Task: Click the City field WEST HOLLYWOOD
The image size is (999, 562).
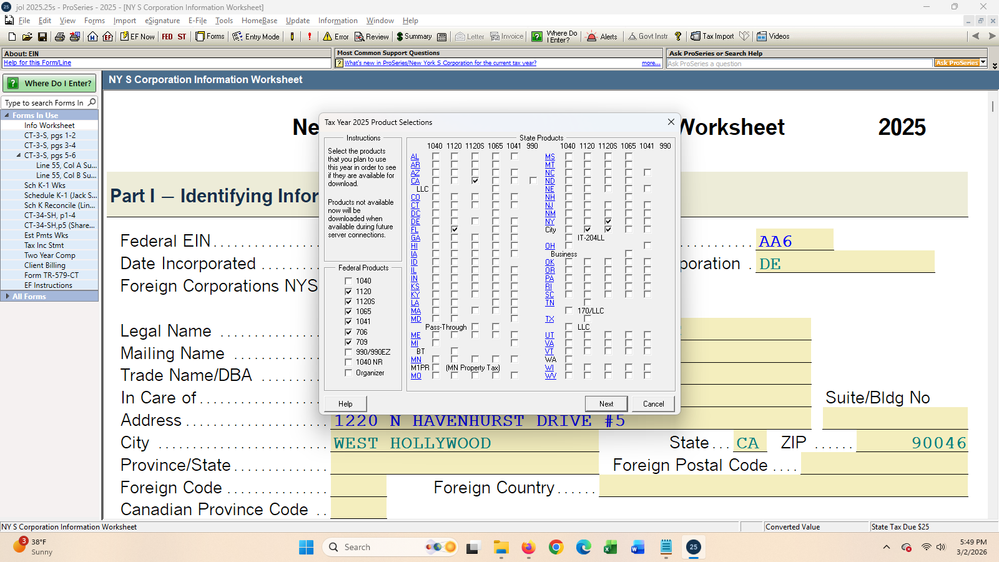Action: point(464,443)
